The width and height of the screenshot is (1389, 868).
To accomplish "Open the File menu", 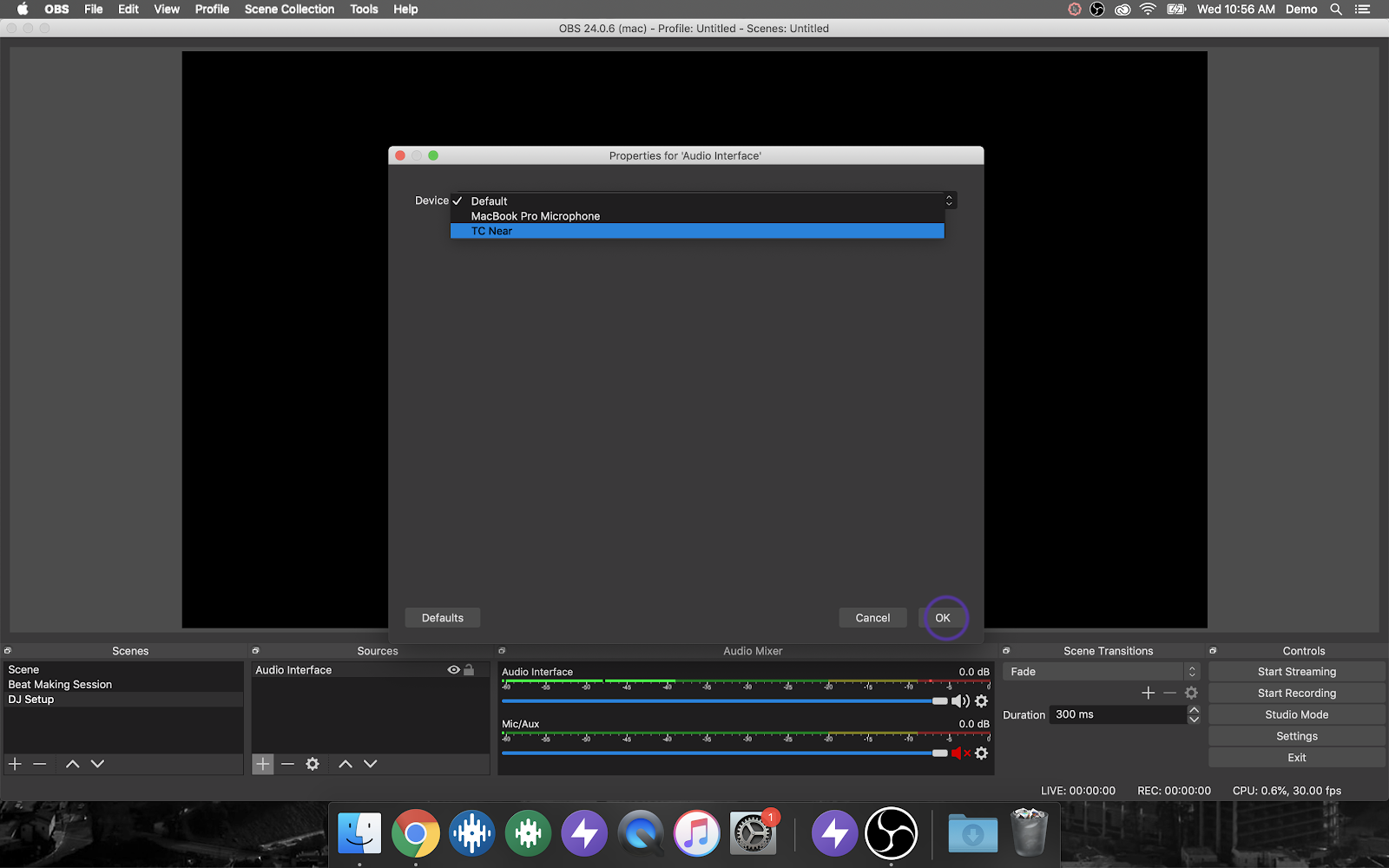I will (x=94, y=10).
